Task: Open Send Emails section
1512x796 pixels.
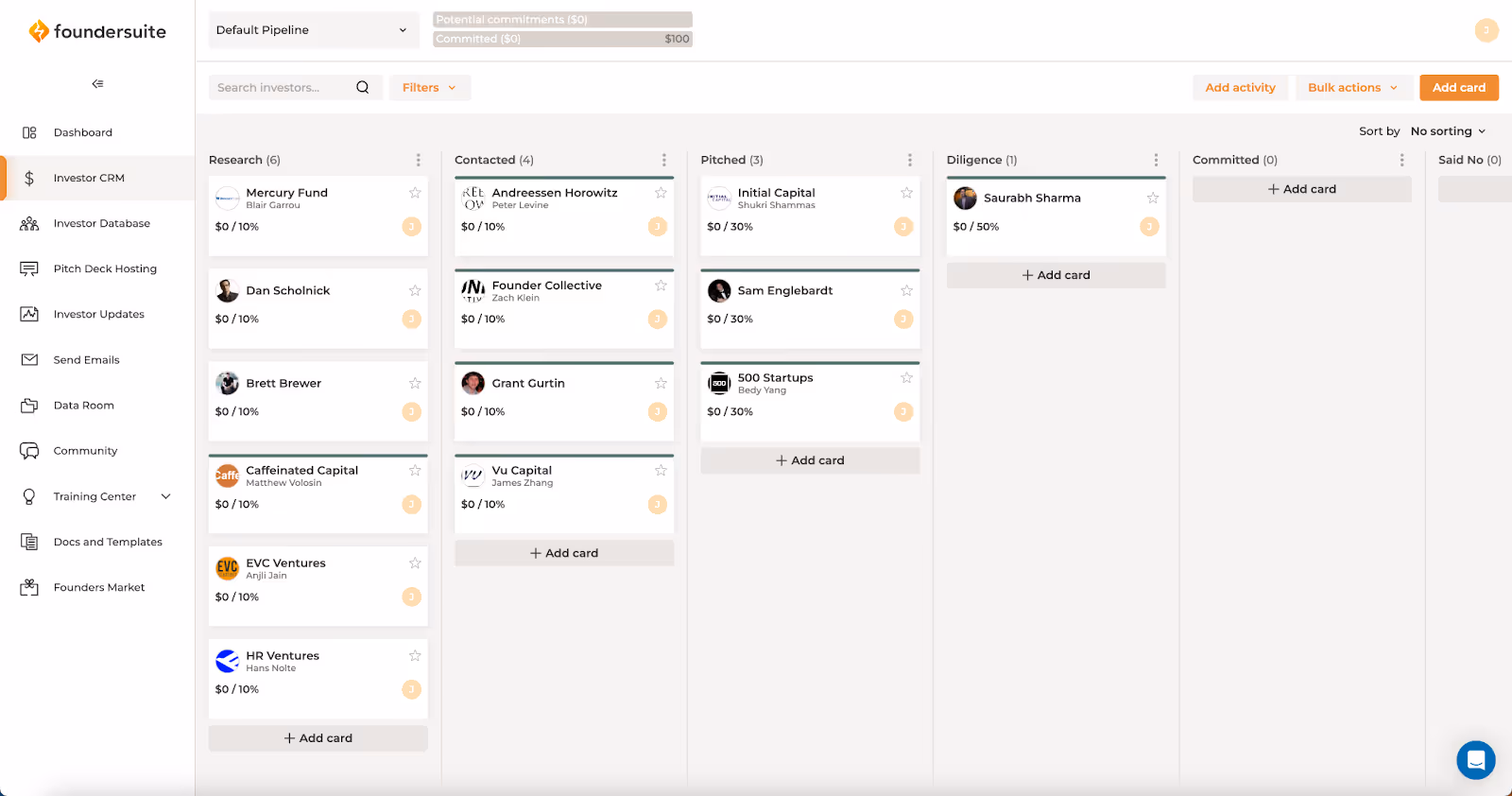Action: [x=87, y=359]
